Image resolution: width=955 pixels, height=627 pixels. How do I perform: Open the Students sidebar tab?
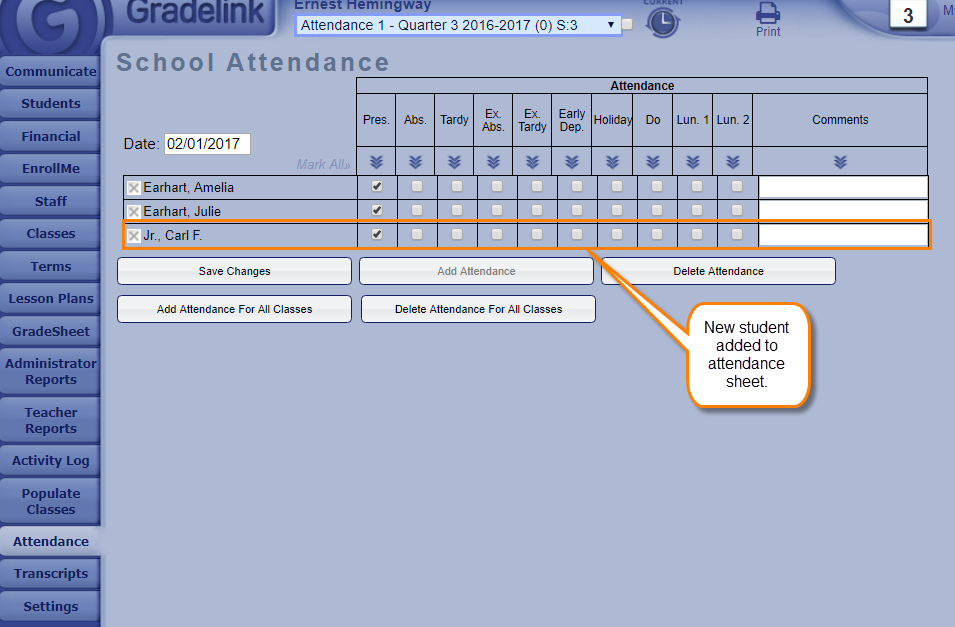pos(50,104)
